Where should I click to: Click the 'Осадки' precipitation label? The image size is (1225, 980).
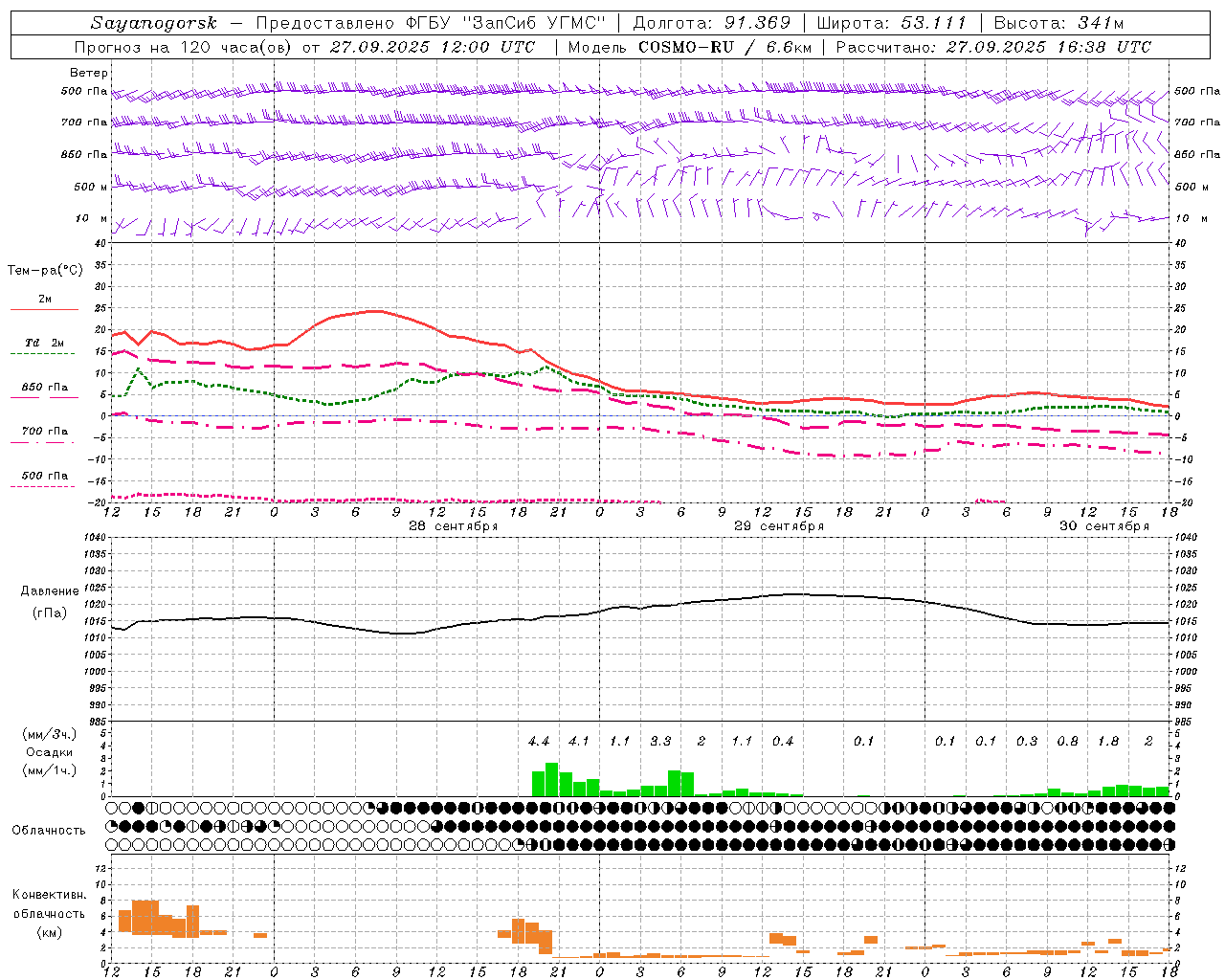(x=49, y=752)
